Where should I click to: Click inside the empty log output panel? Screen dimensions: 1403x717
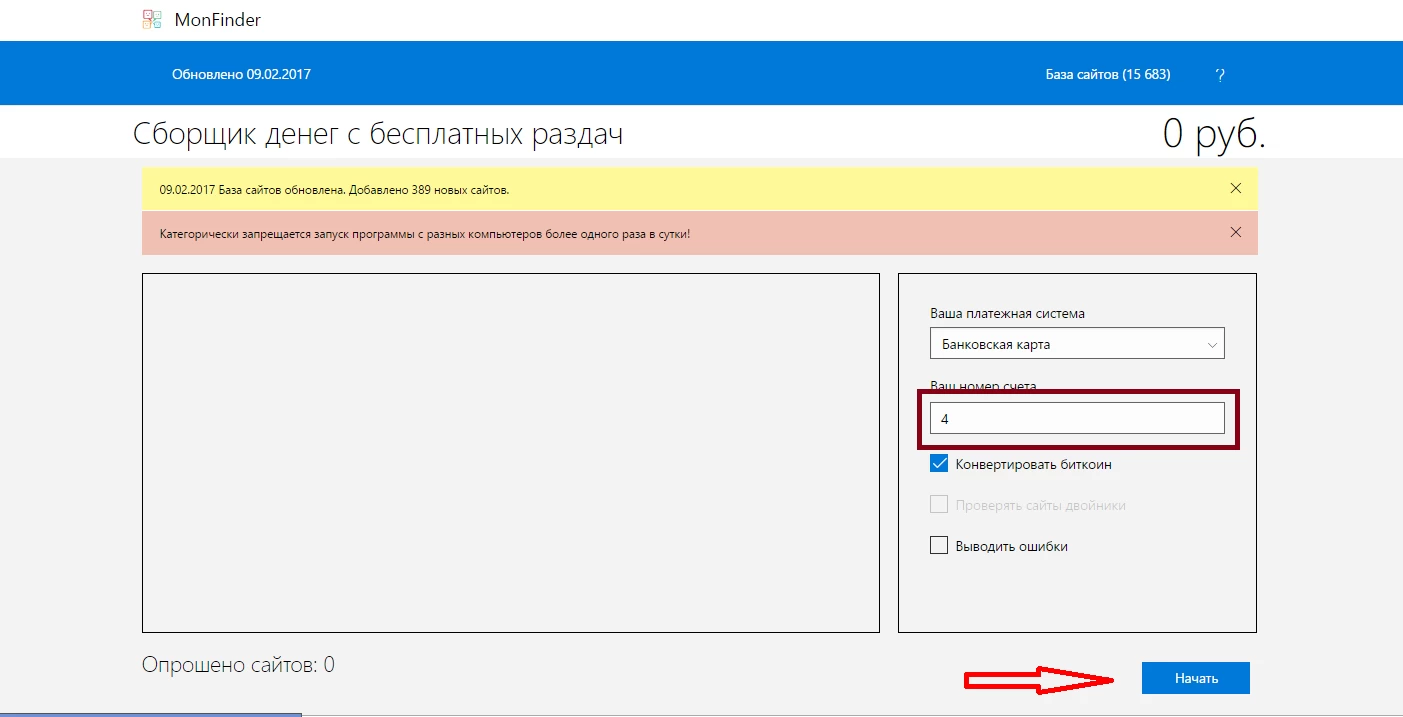[x=511, y=452]
